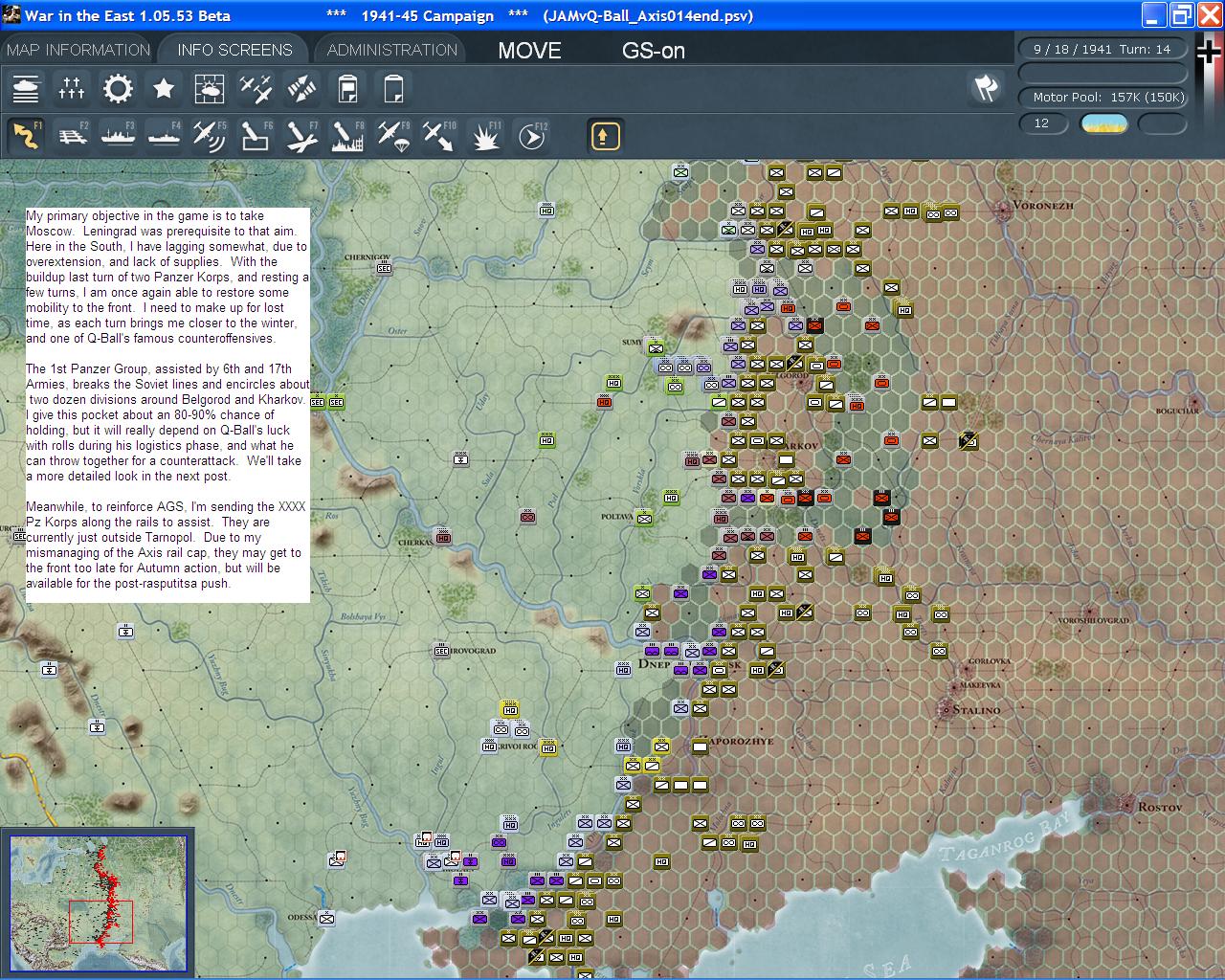This screenshot has height=980, width=1225.
Task: Click the Rostov city label on map
Action: tap(1160, 807)
